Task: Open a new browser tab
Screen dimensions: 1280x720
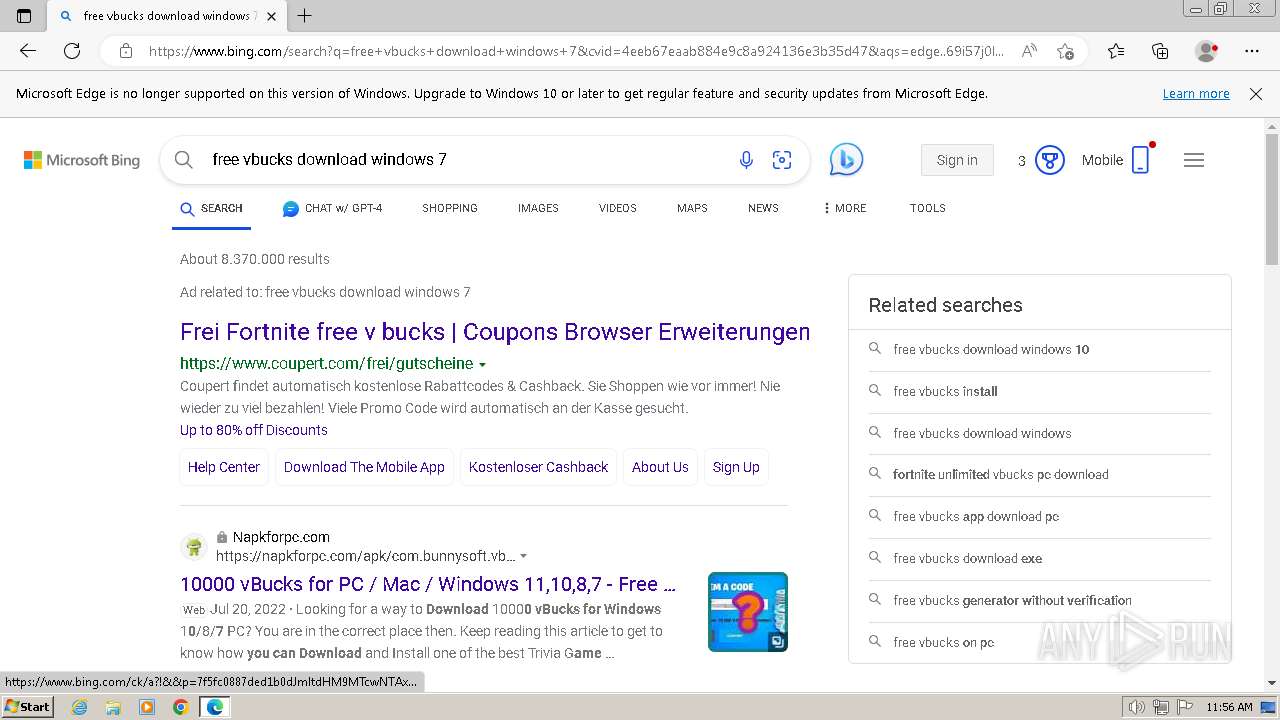Action: (x=305, y=16)
